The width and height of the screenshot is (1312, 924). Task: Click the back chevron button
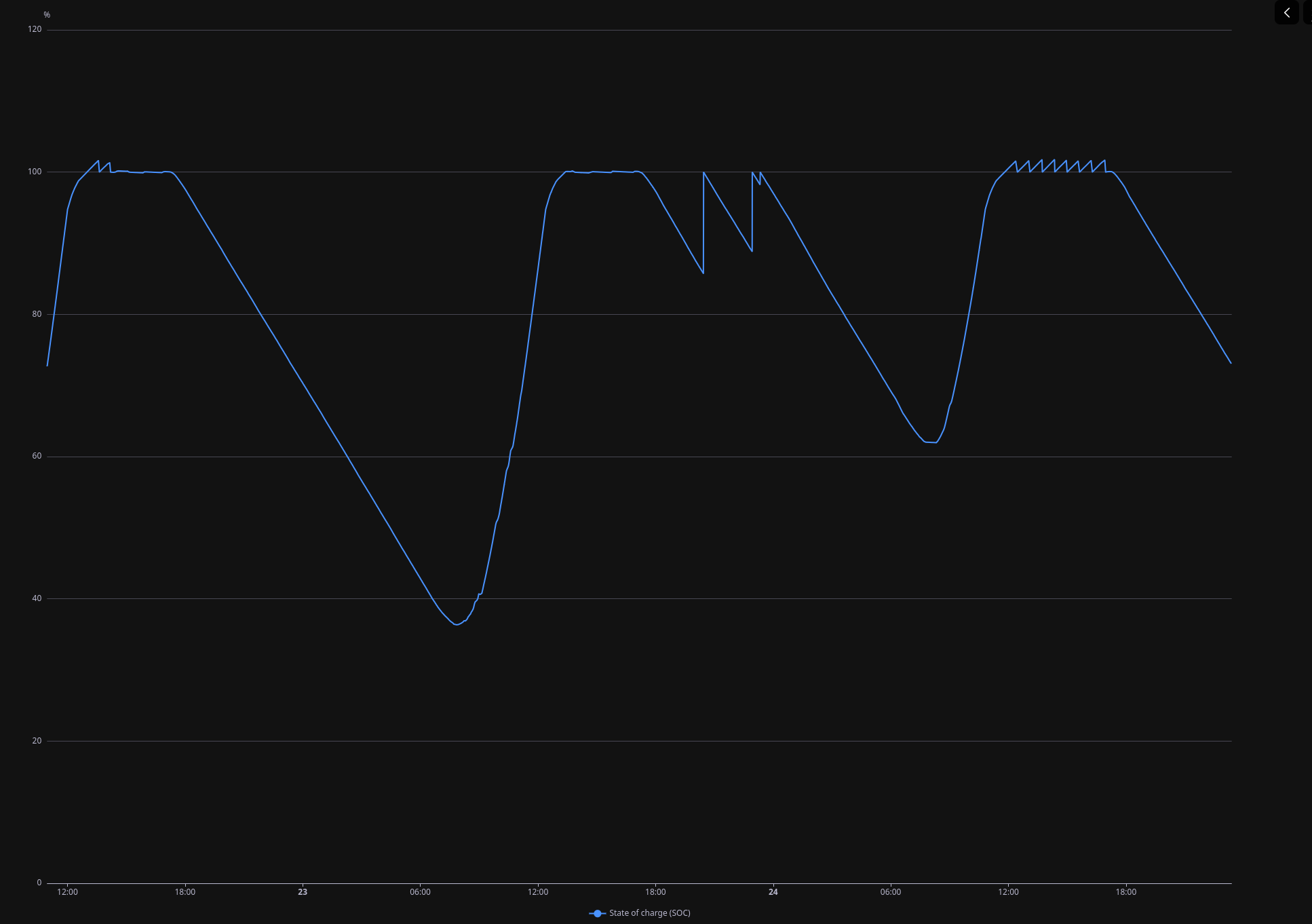point(1286,13)
